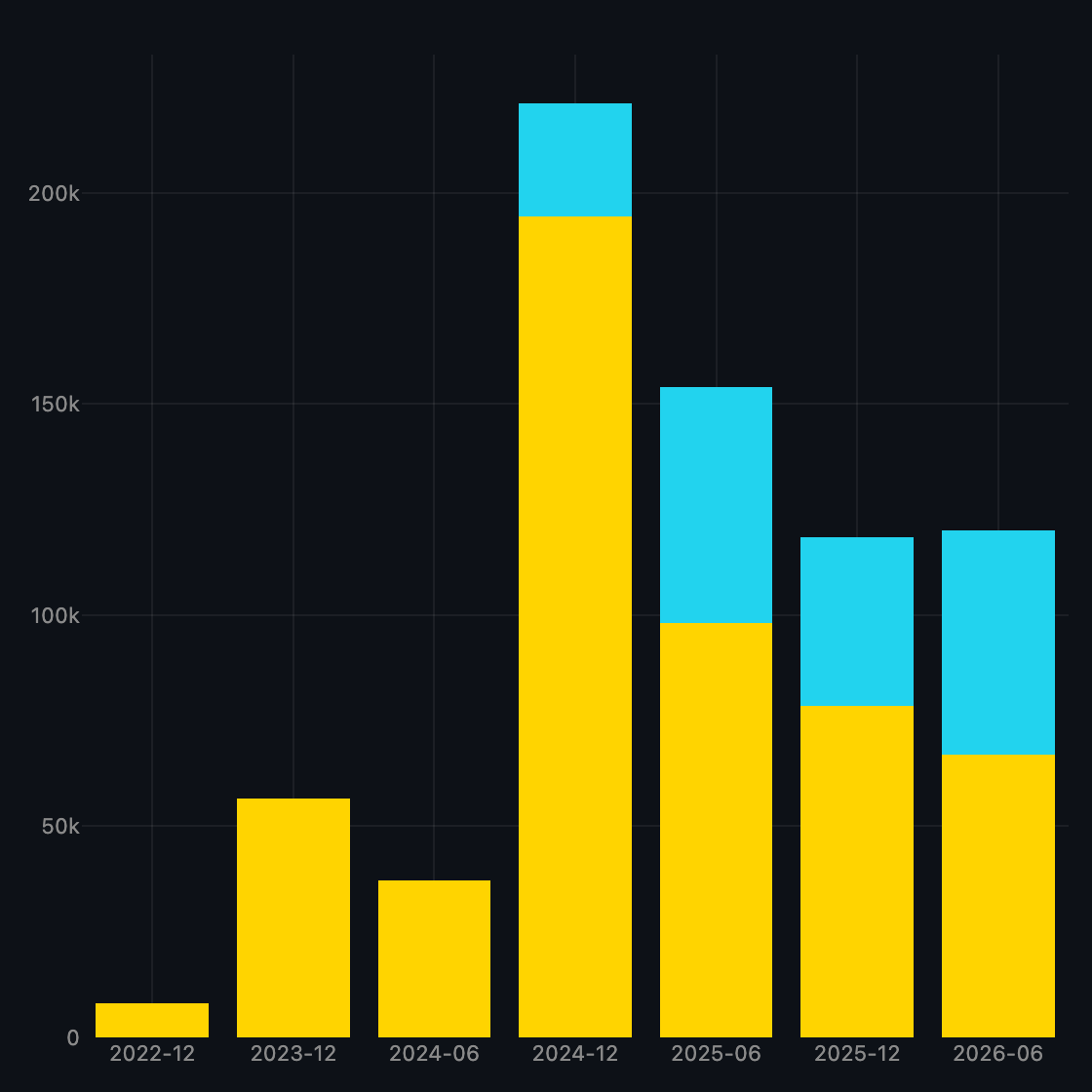Image resolution: width=1092 pixels, height=1092 pixels.
Task: Click the yellow segment of the 2025-06 bar
Action: 716,830
